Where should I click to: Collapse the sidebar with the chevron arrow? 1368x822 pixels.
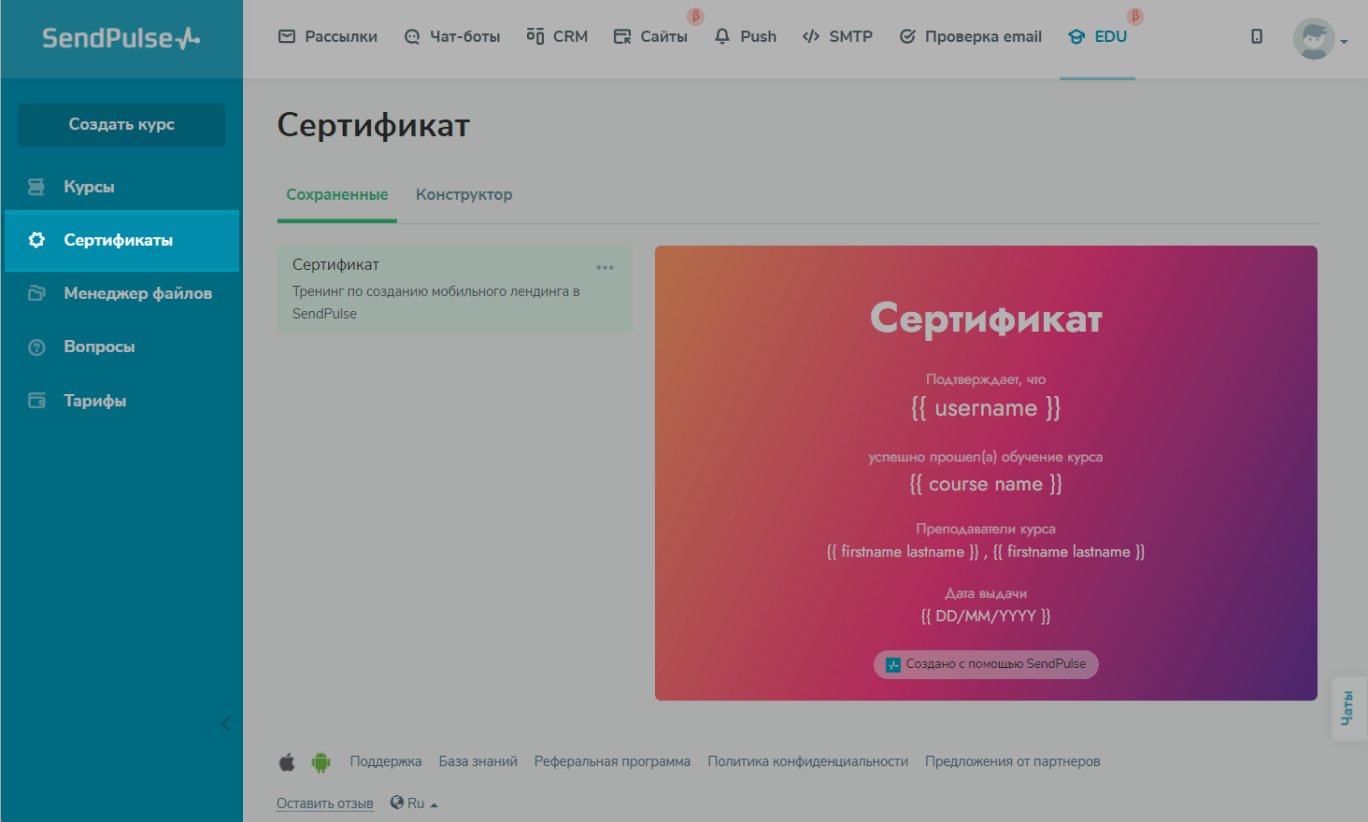point(226,723)
